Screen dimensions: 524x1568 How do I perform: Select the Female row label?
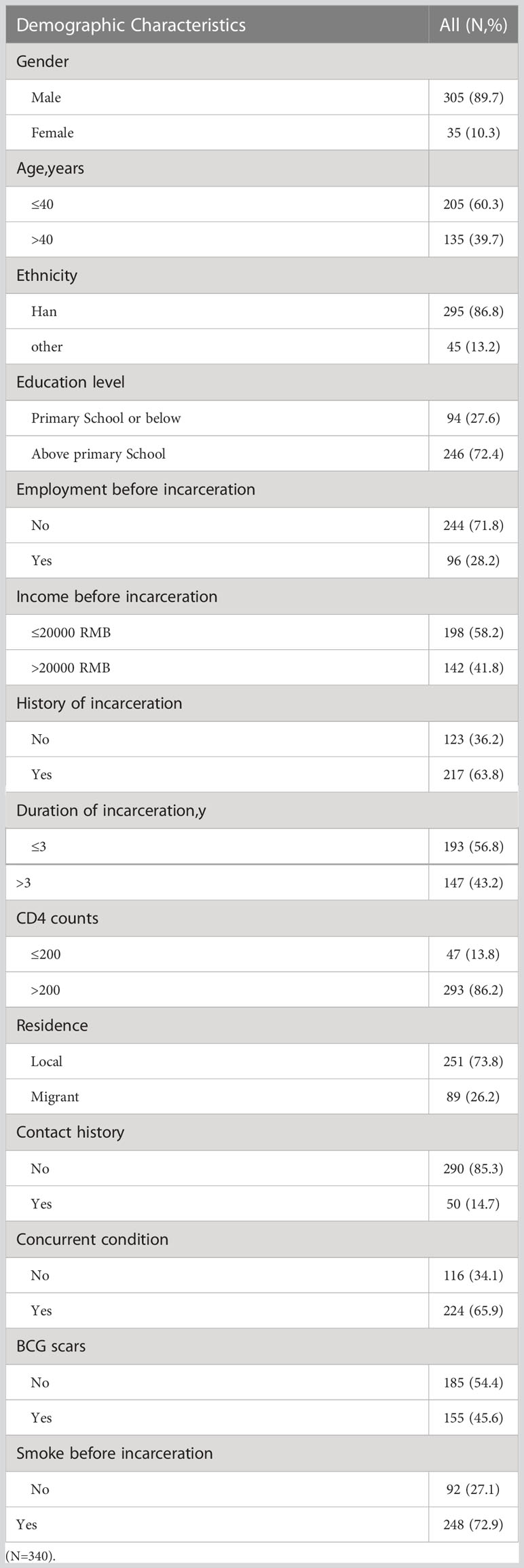(x=52, y=133)
